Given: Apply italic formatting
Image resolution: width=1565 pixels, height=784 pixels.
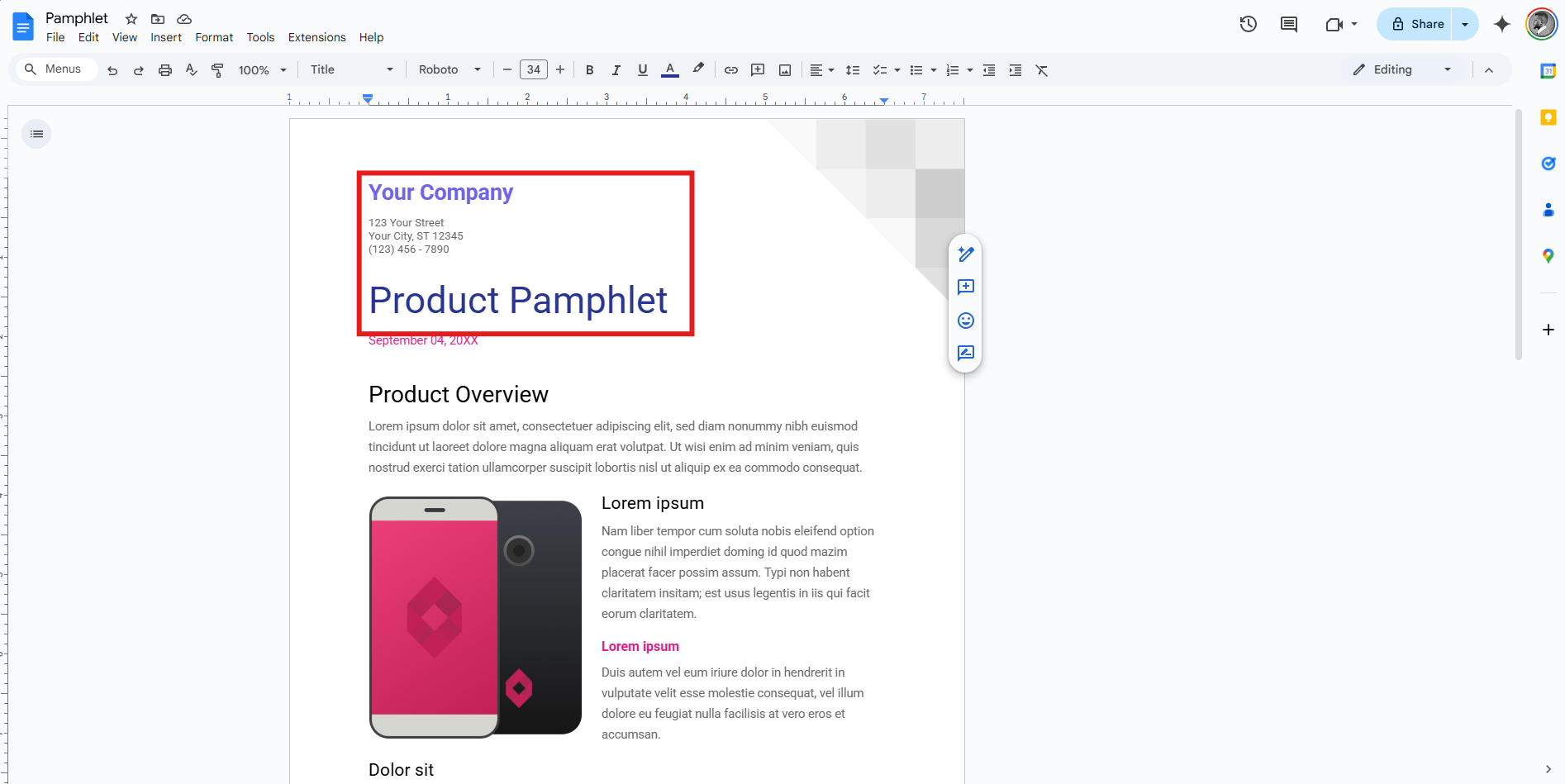Looking at the screenshot, I should point(616,69).
